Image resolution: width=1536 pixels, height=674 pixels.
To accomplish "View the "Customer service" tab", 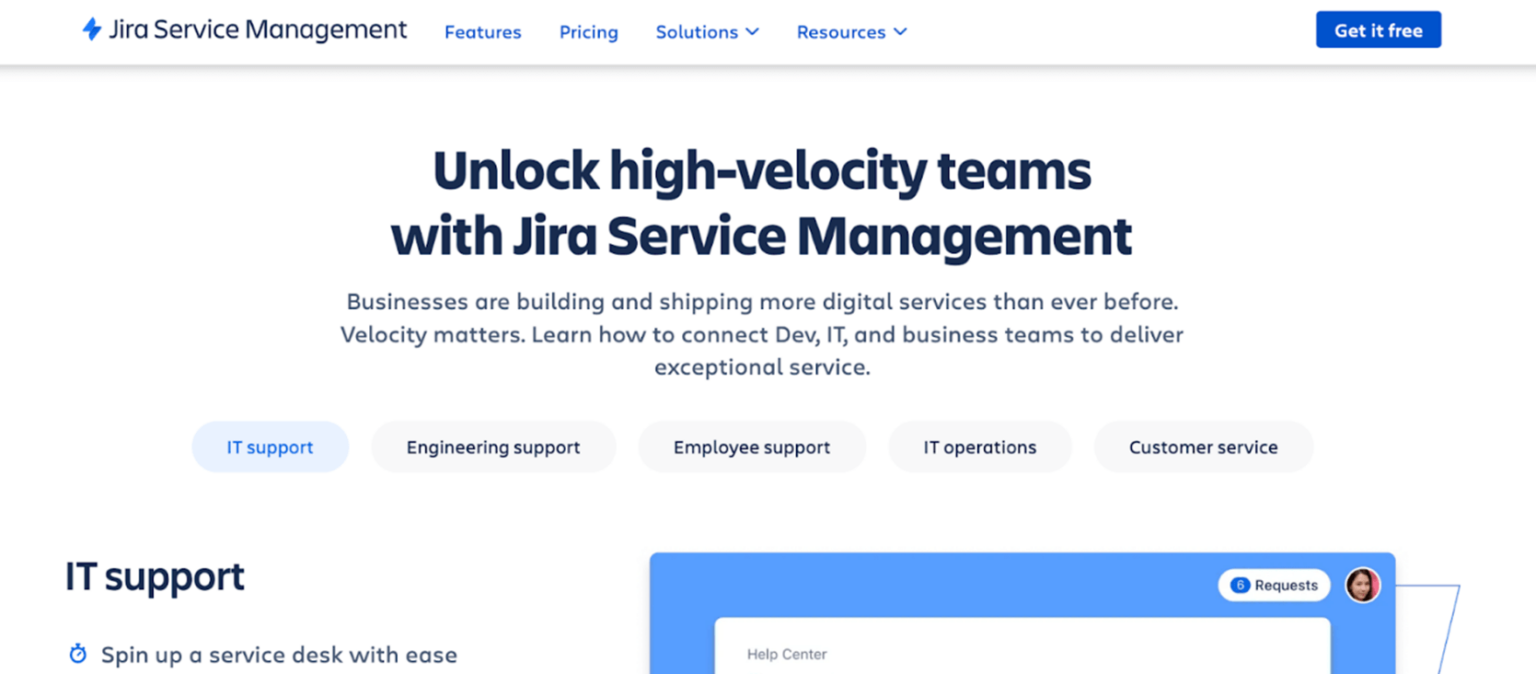I will click(1203, 447).
